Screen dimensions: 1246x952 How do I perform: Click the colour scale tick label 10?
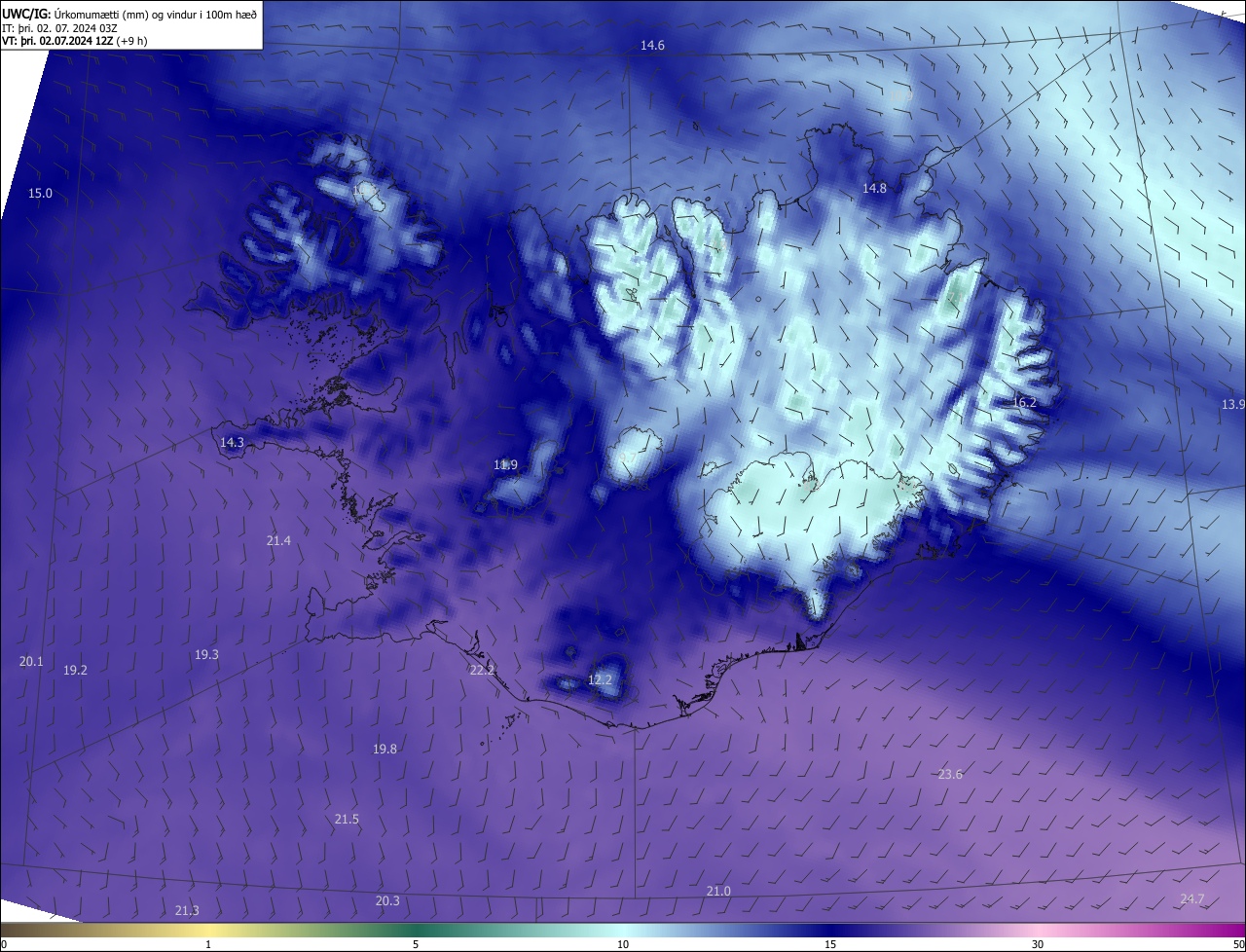tap(623, 944)
